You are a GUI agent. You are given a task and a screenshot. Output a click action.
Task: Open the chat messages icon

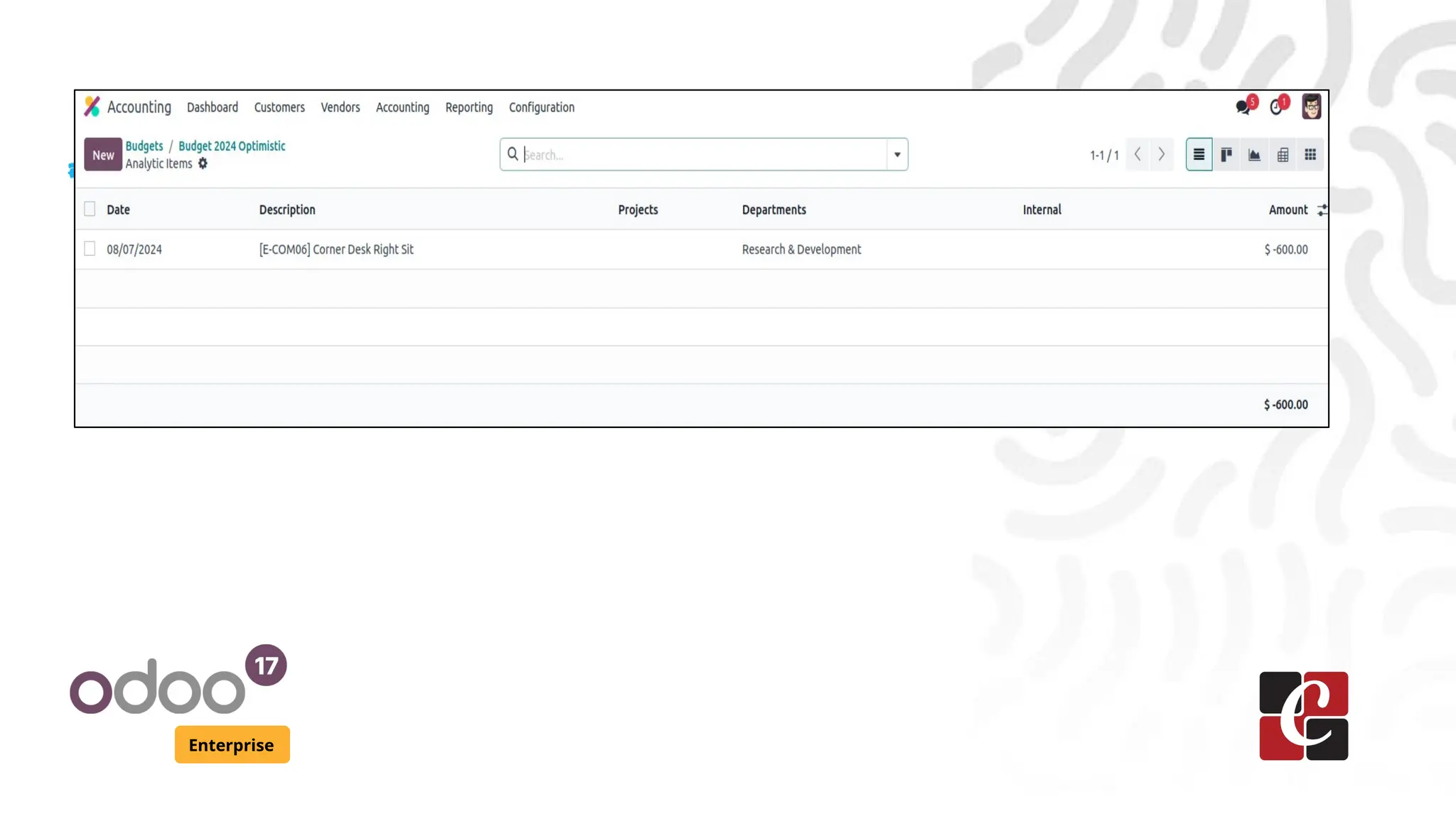[1243, 107]
